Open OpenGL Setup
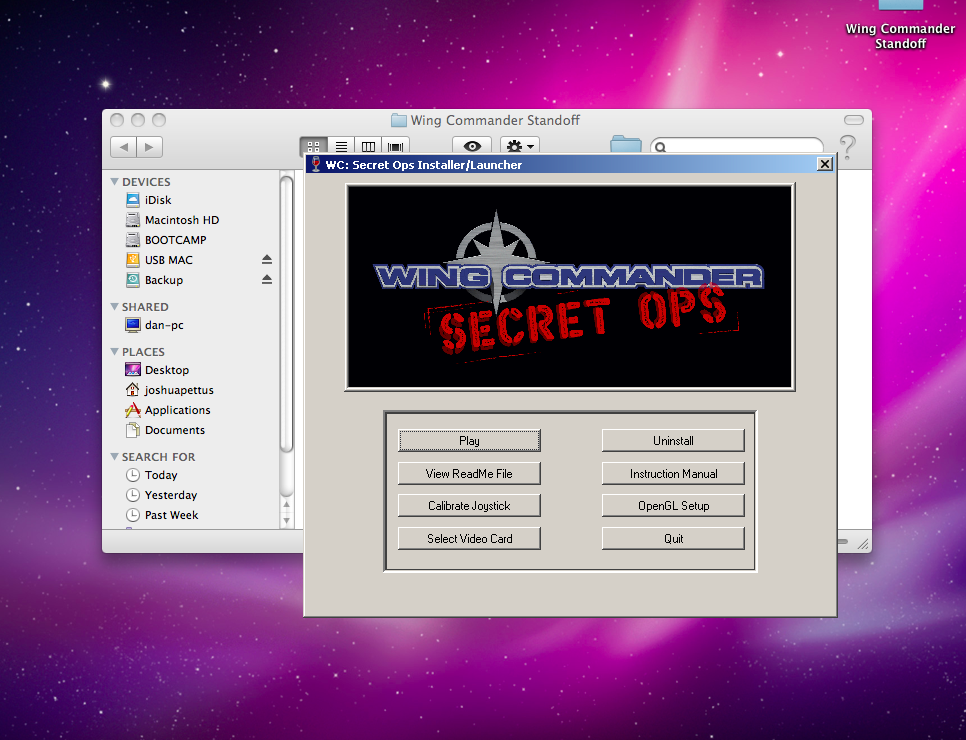The width and height of the screenshot is (966, 740). 673,506
